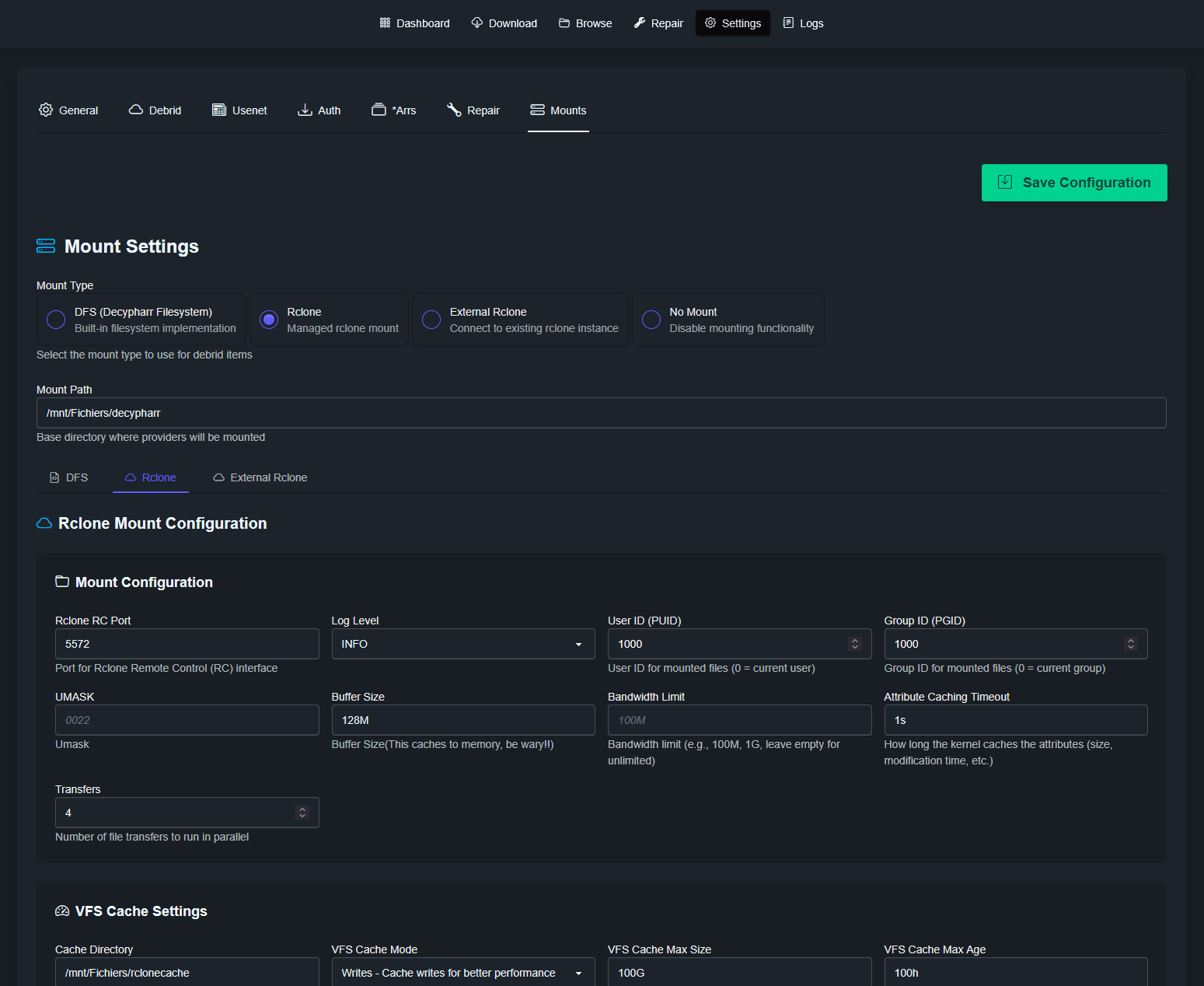Click the Browse folder icon
The width and height of the screenshot is (1204, 986).
tap(564, 23)
